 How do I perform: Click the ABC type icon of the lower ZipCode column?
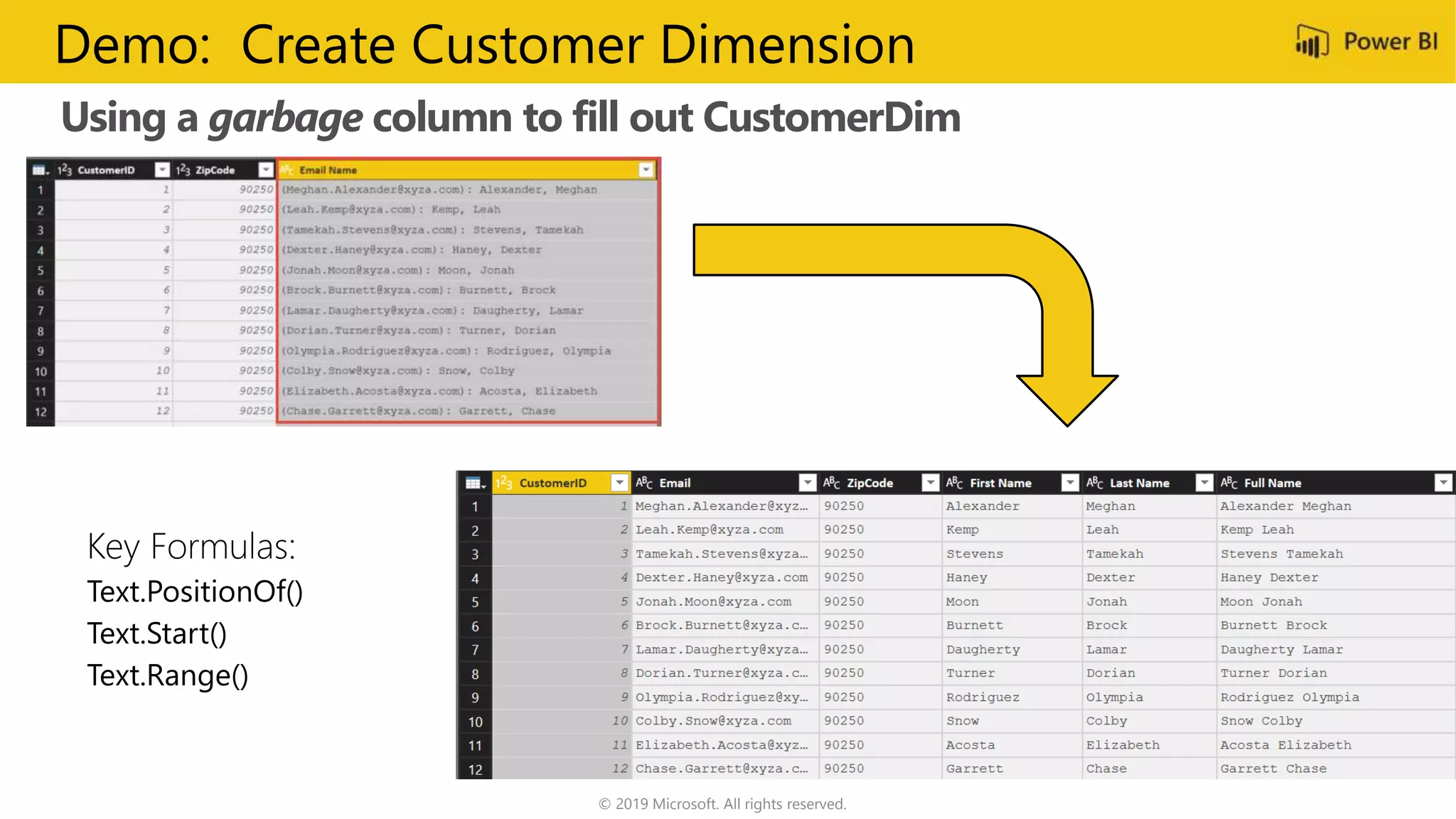[x=832, y=483]
